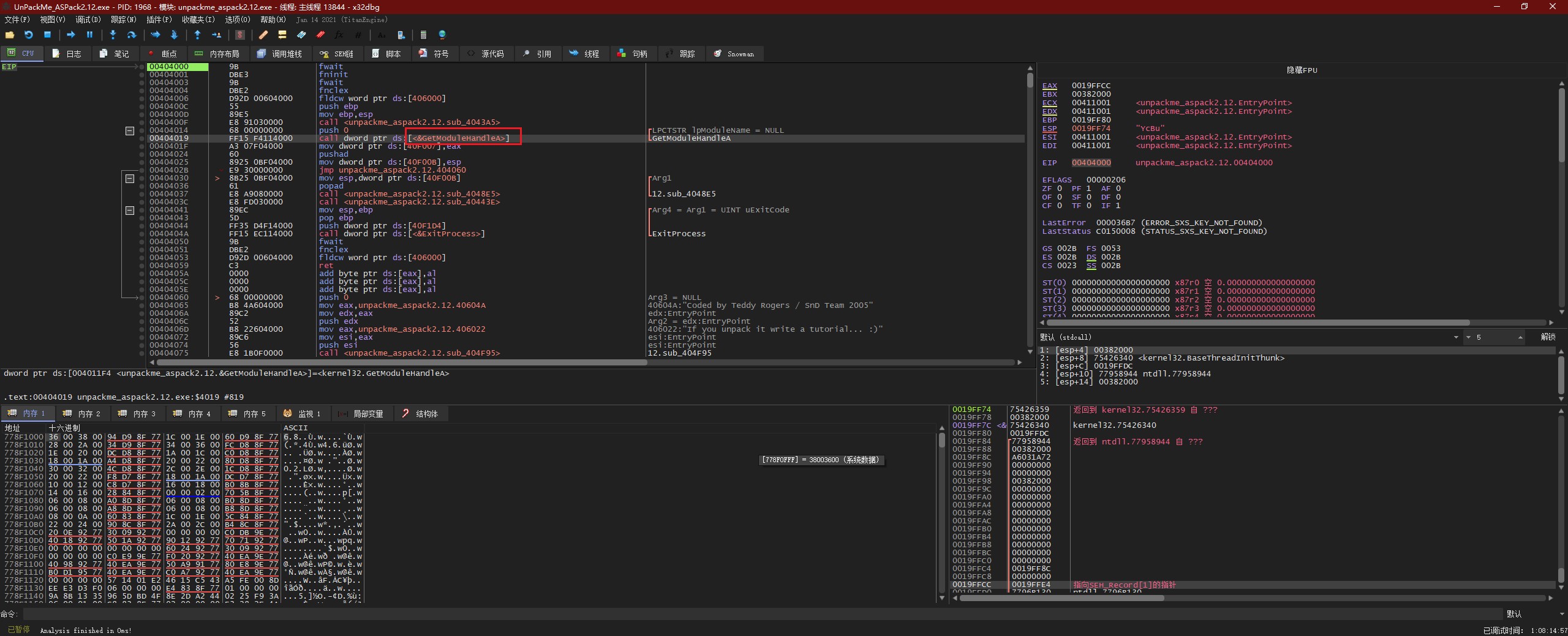Open the calculator tool icon

tap(423, 35)
